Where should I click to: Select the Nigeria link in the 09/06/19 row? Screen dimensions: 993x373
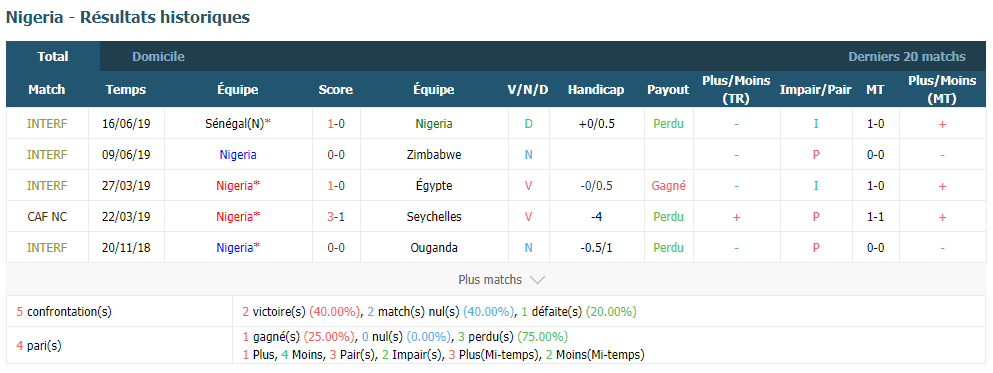tap(238, 155)
